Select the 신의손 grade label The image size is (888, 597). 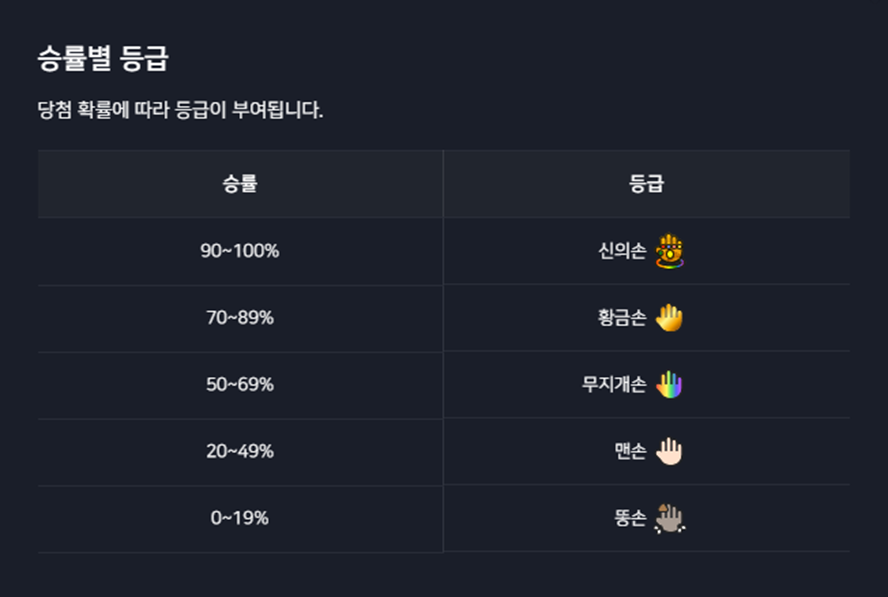pyautogui.click(x=622, y=251)
